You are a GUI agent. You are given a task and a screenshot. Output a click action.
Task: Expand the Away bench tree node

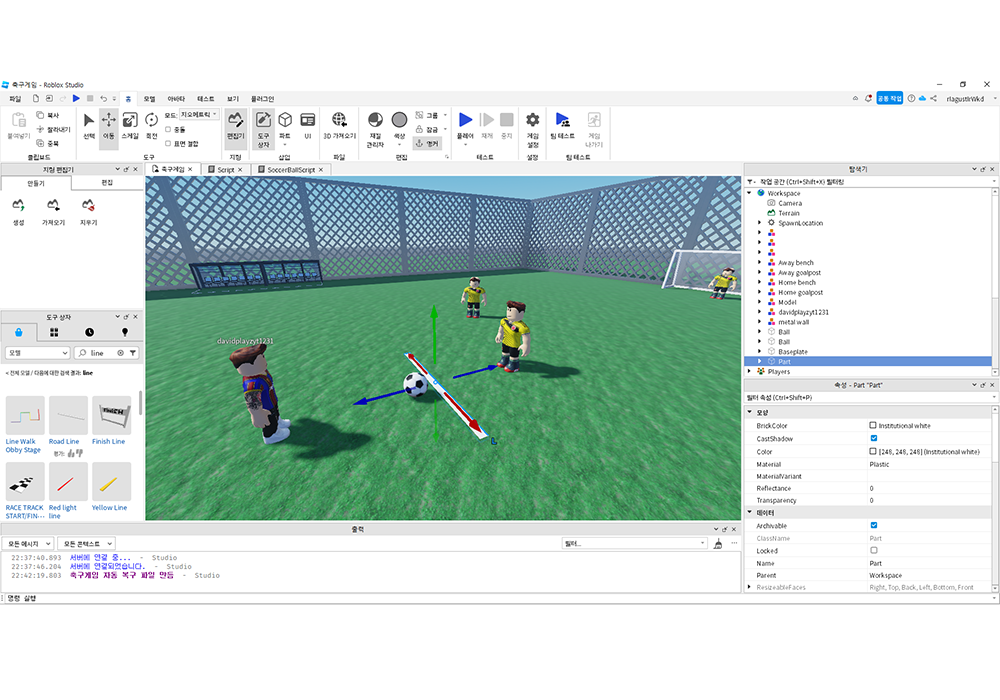(760, 263)
